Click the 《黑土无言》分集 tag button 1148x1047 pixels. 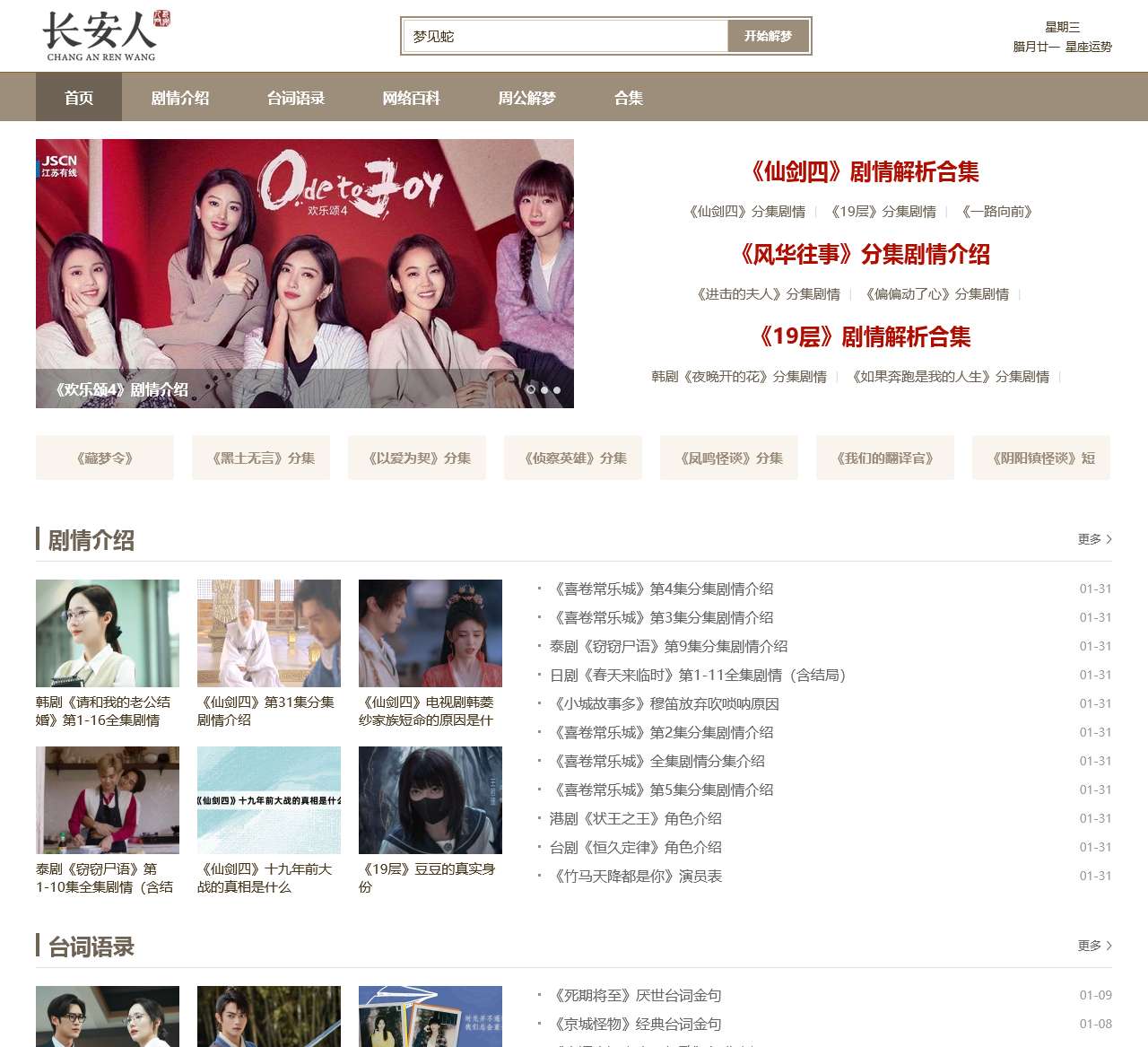(261, 458)
